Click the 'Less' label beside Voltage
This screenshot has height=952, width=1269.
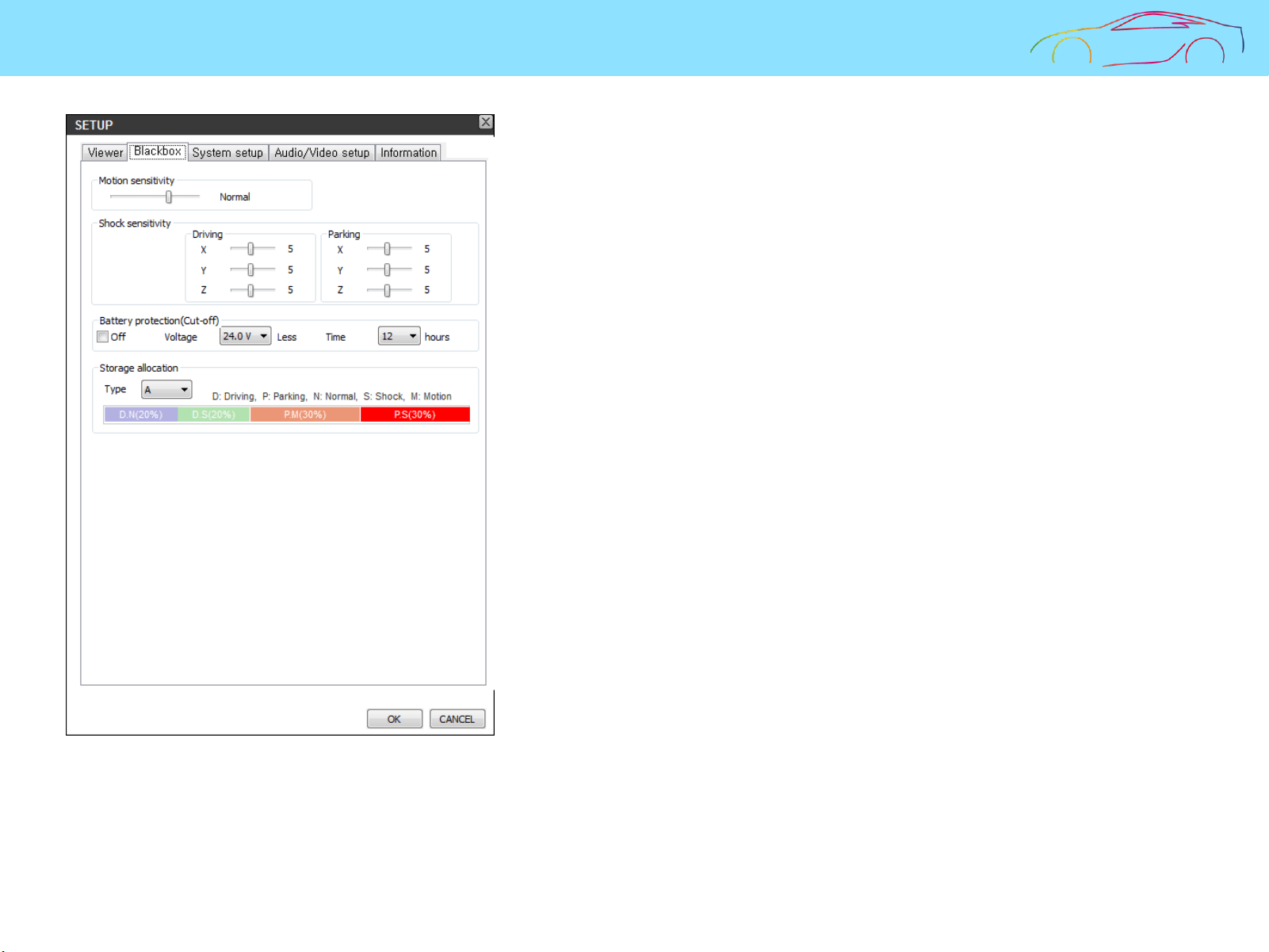point(287,337)
